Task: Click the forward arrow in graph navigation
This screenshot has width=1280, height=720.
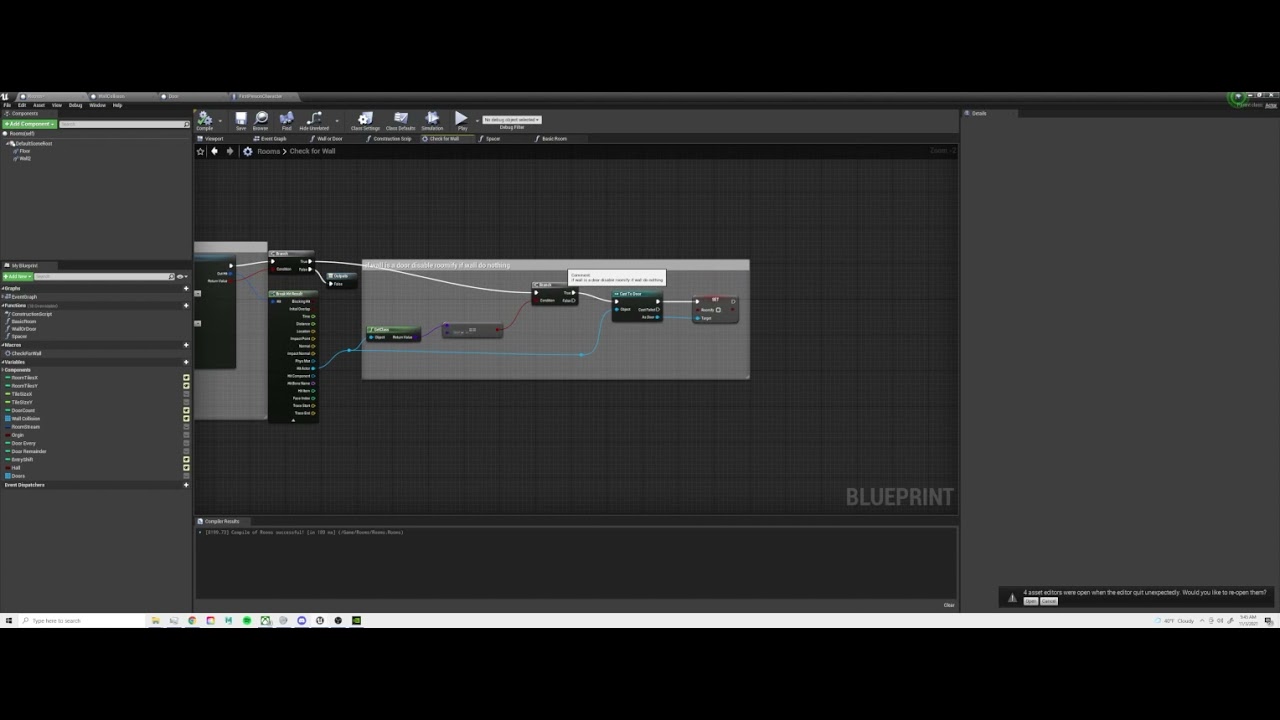Action: point(229,151)
